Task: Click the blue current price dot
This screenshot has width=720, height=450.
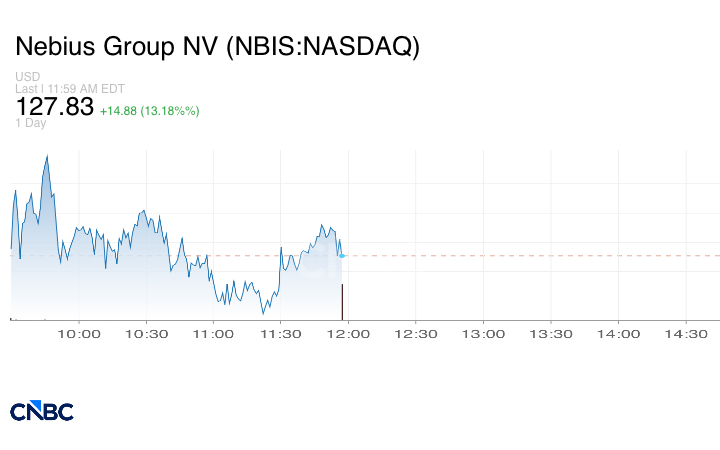Action: (x=342, y=256)
